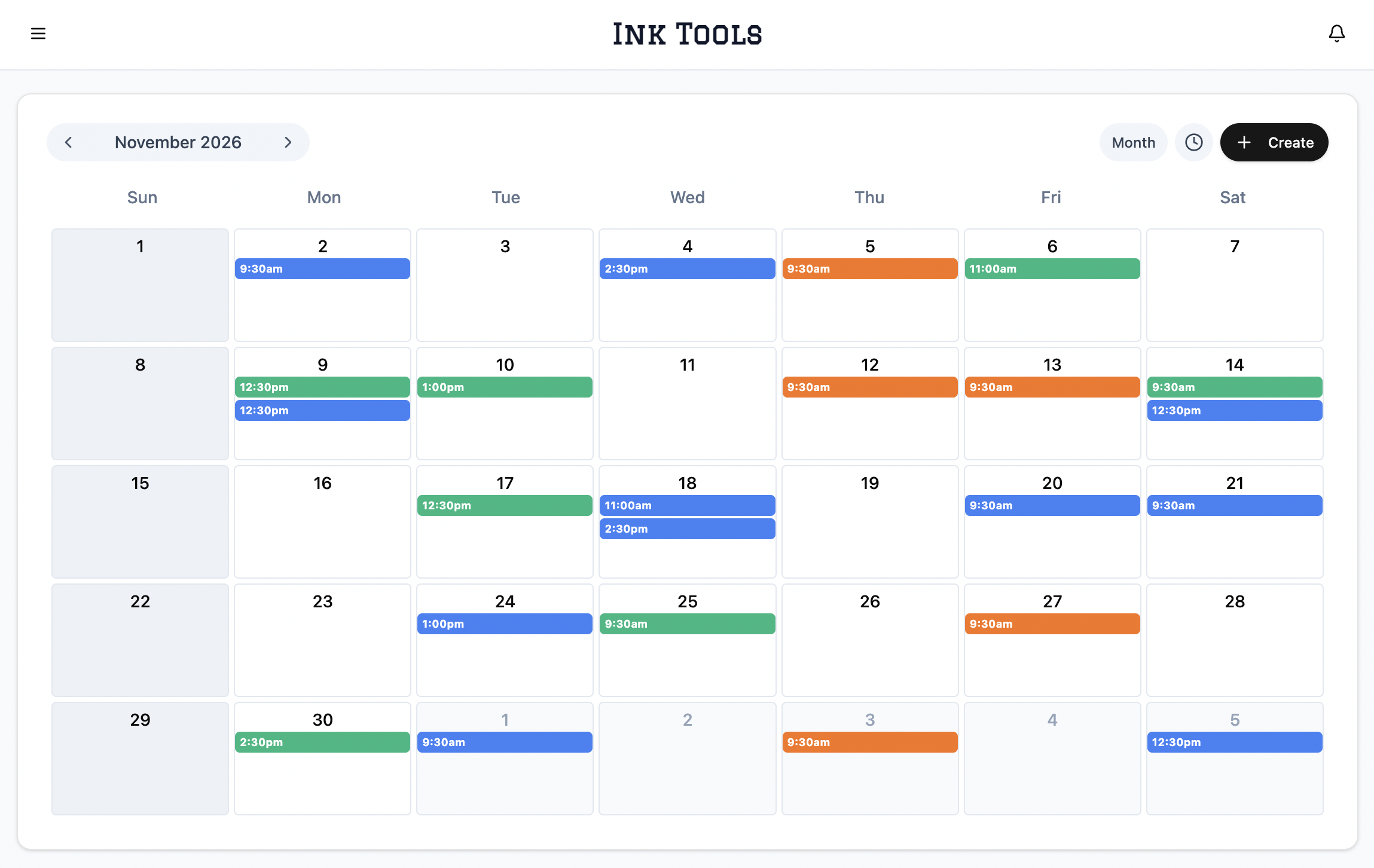
Task: Open the 9:30am event on November 13
Action: point(1052,387)
